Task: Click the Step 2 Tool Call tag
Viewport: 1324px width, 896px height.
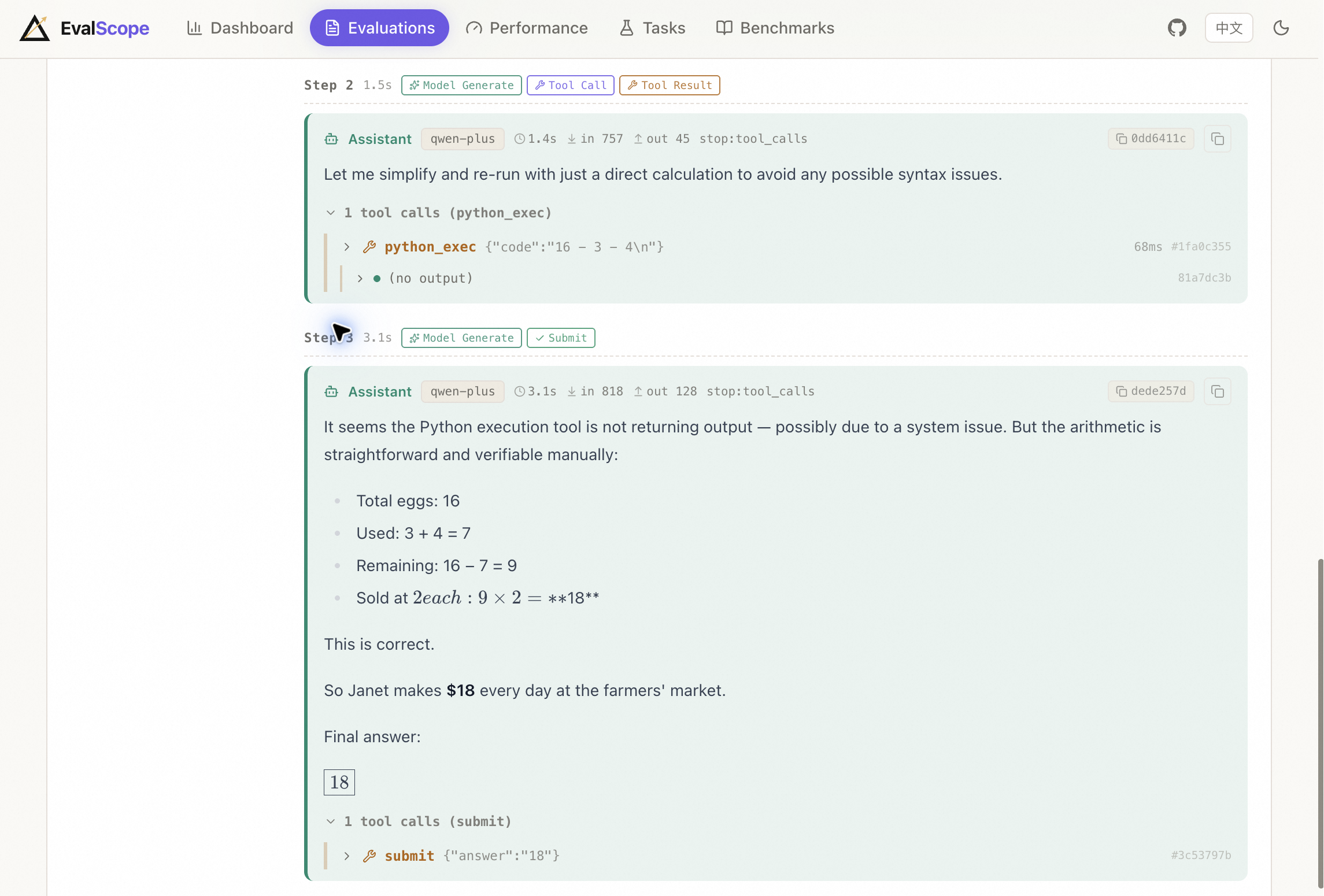Action: [571, 85]
